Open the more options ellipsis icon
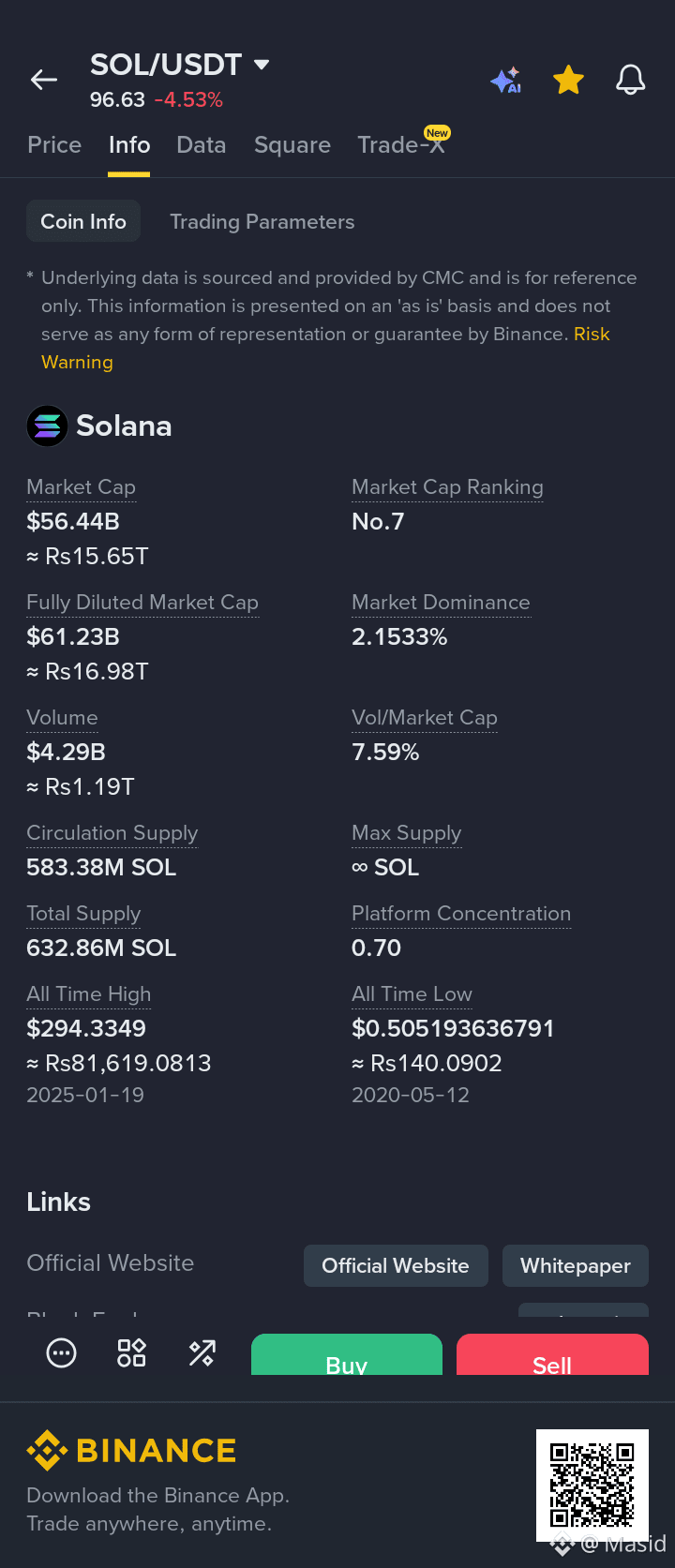Screen dimensions: 675x1568 [62, 1352]
